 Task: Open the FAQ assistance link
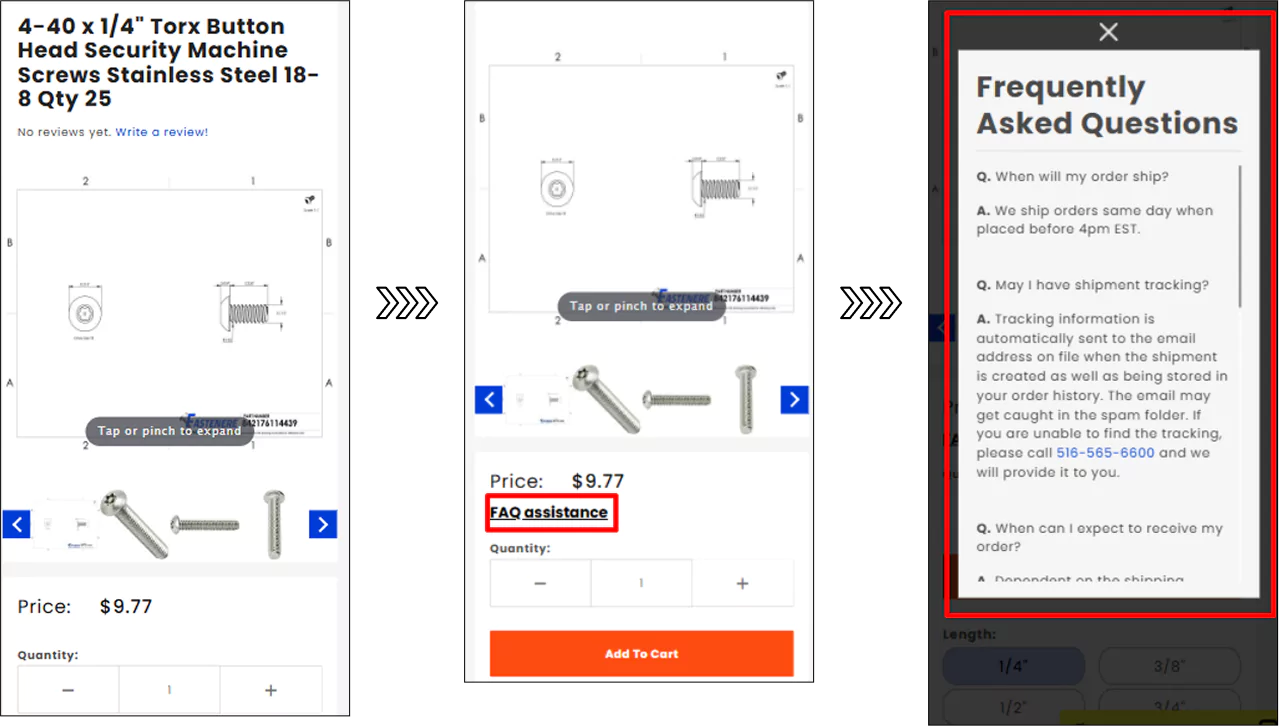point(549,512)
